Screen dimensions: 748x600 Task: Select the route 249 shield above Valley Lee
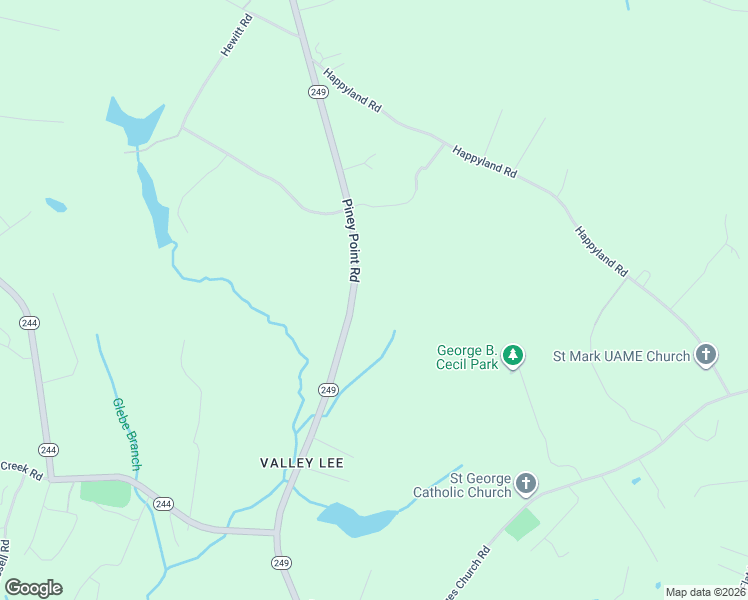[x=329, y=390]
